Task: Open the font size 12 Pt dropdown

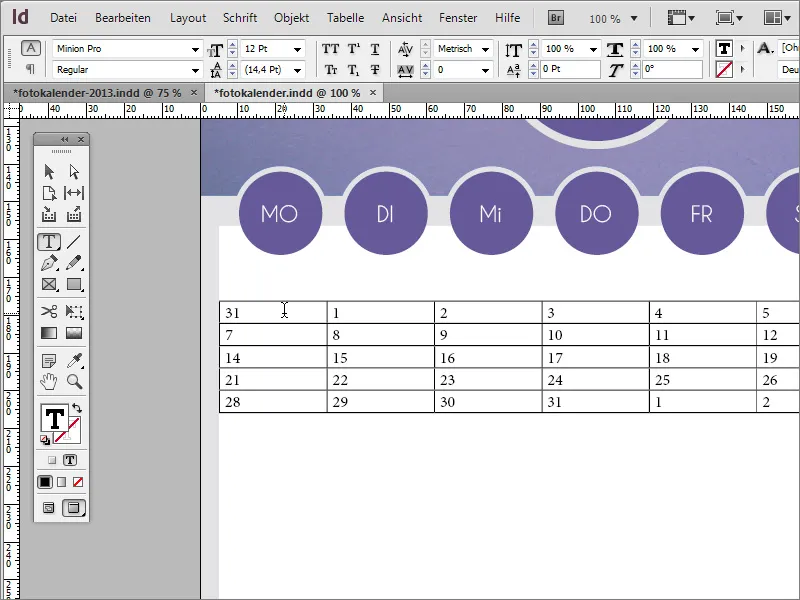Action: click(297, 49)
